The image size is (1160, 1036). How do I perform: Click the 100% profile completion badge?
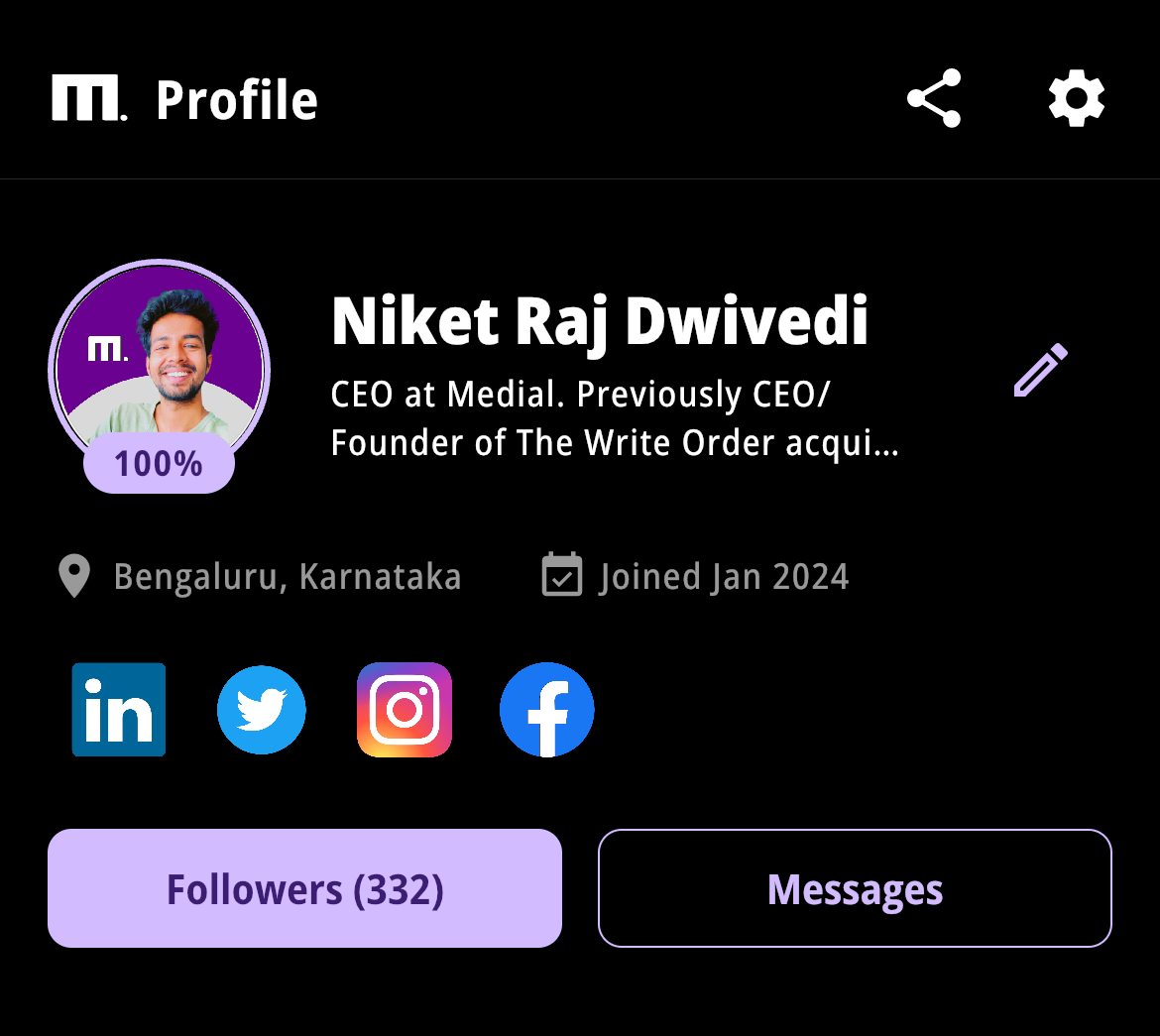pos(159,464)
